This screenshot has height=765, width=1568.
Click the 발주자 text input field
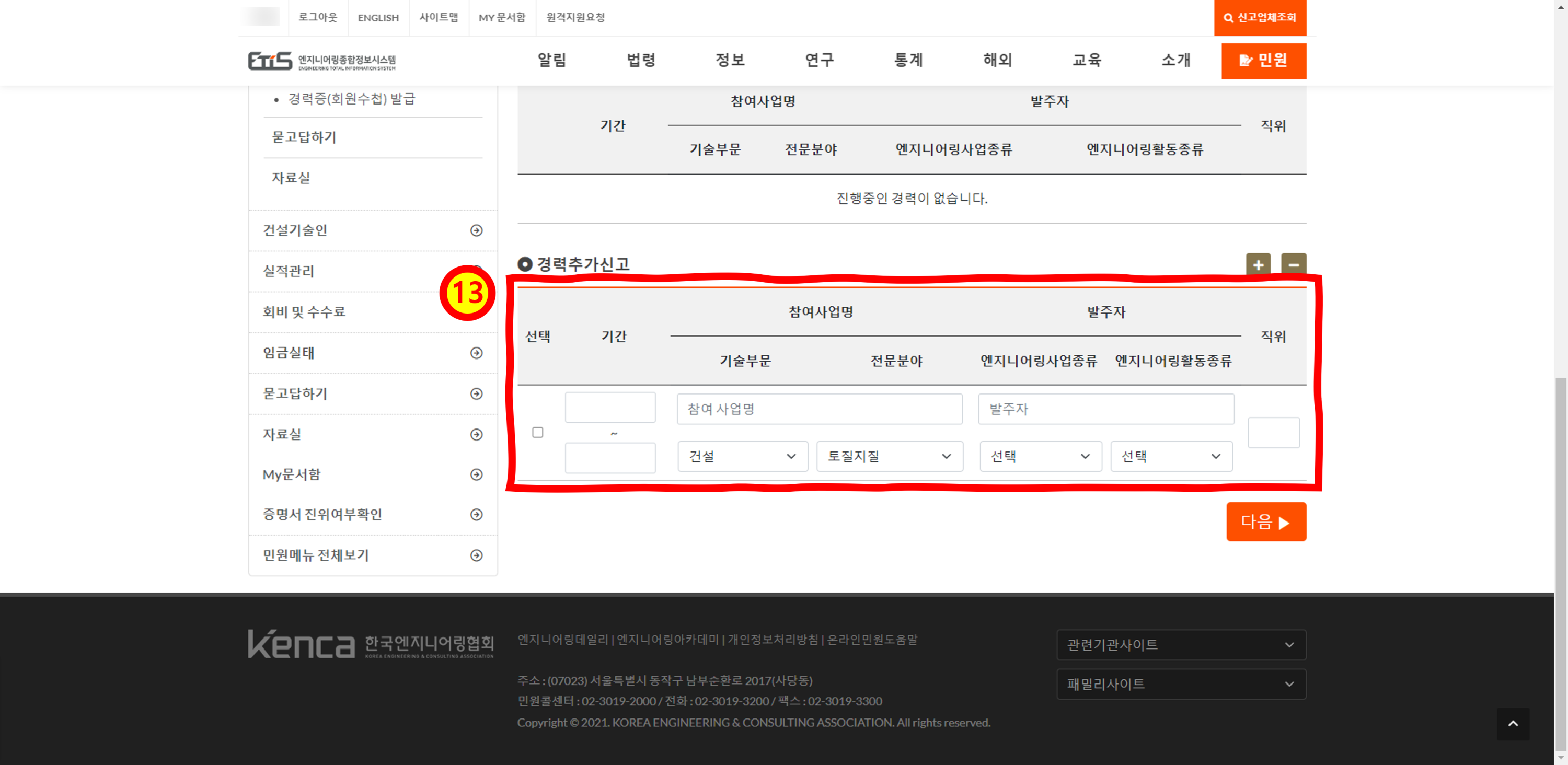click(1105, 409)
